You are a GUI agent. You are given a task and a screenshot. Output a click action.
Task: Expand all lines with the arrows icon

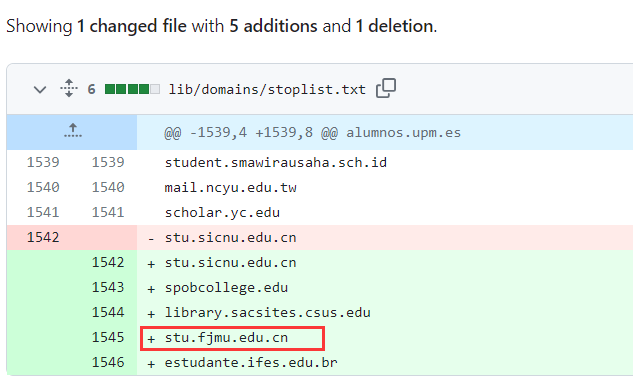click(69, 88)
